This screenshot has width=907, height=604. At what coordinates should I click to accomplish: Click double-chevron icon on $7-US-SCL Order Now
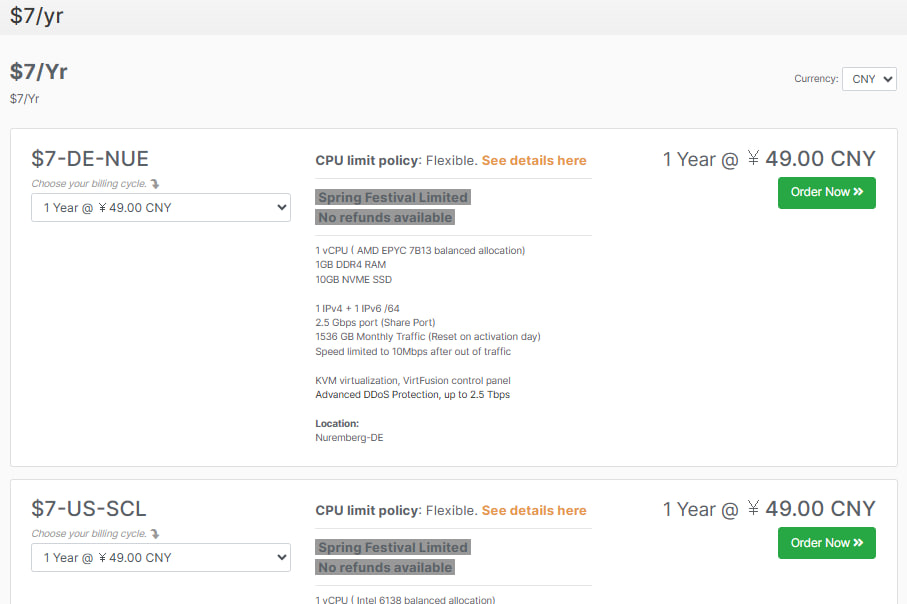coord(858,543)
